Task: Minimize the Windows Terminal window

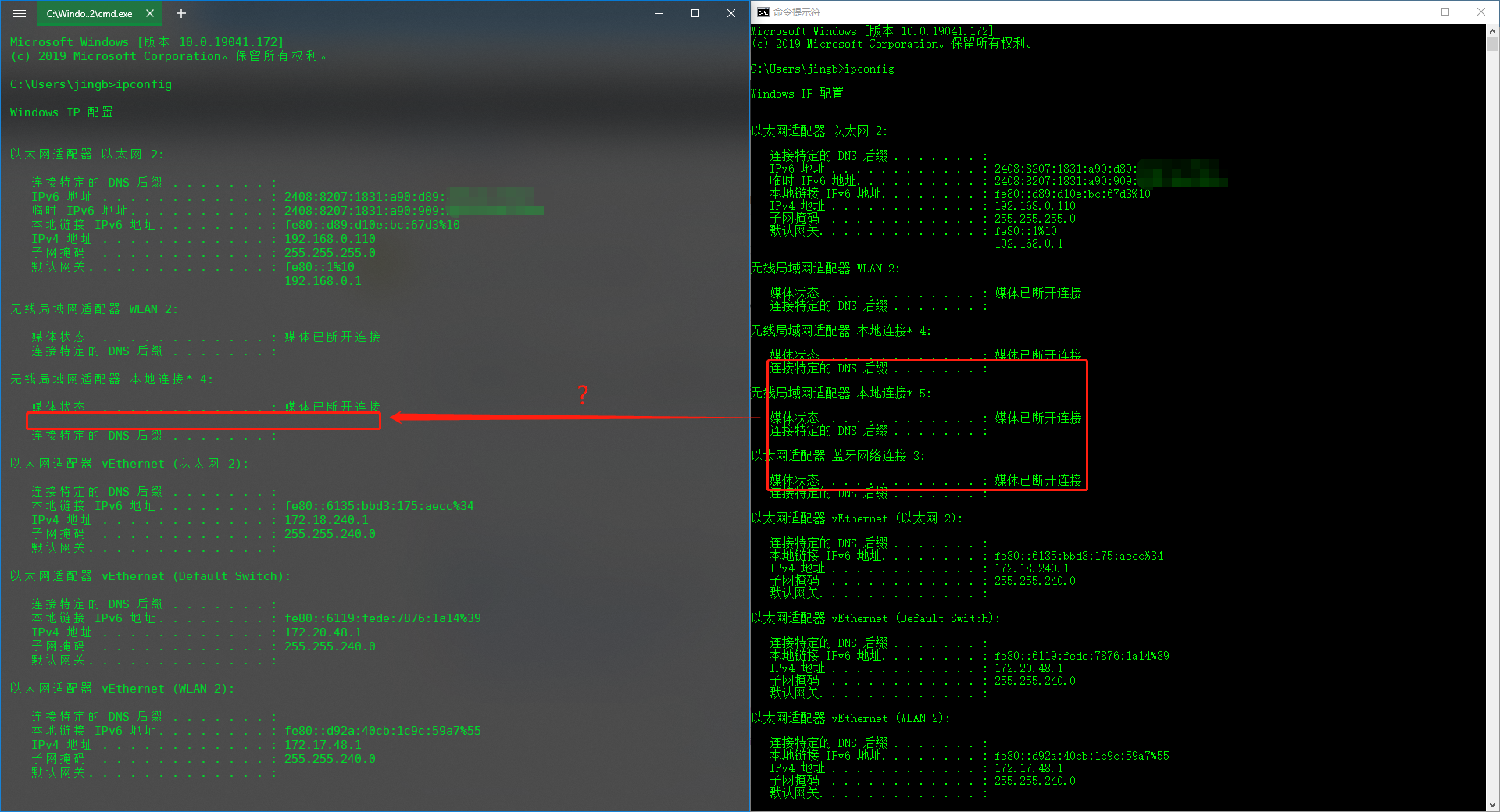Action: 659,13
